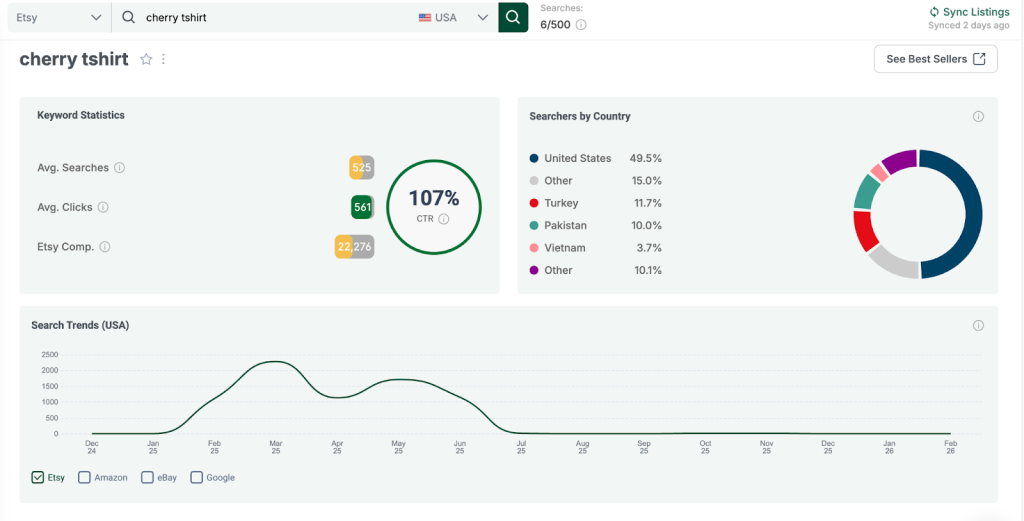The image size is (1024, 521).
Task: Click the Search Trends panel info icon
Action: (978, 326)
